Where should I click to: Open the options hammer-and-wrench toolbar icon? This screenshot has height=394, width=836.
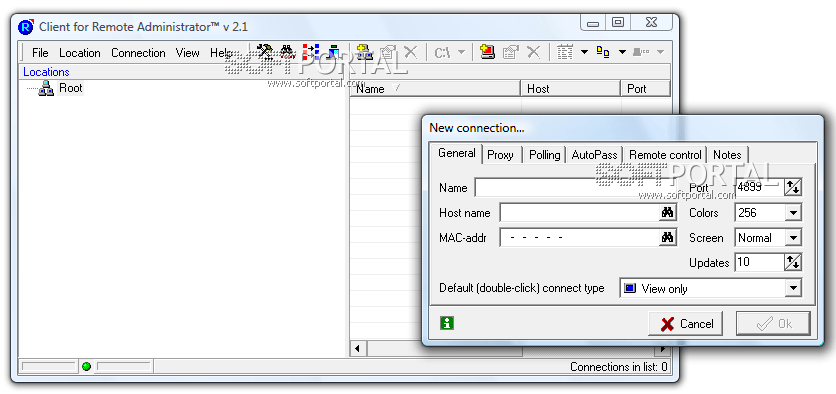(x=265, y=52)
